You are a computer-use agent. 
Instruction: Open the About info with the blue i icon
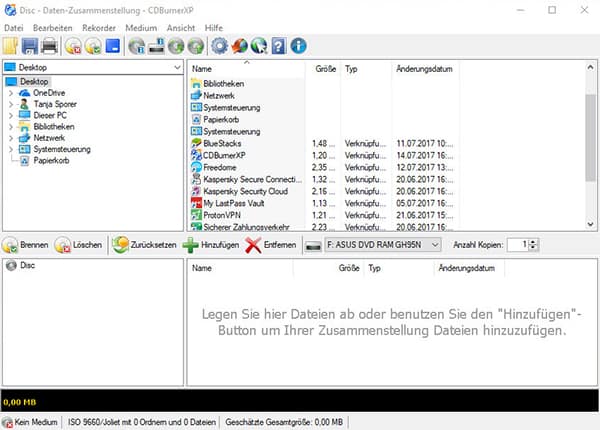(x=298, y=46)
